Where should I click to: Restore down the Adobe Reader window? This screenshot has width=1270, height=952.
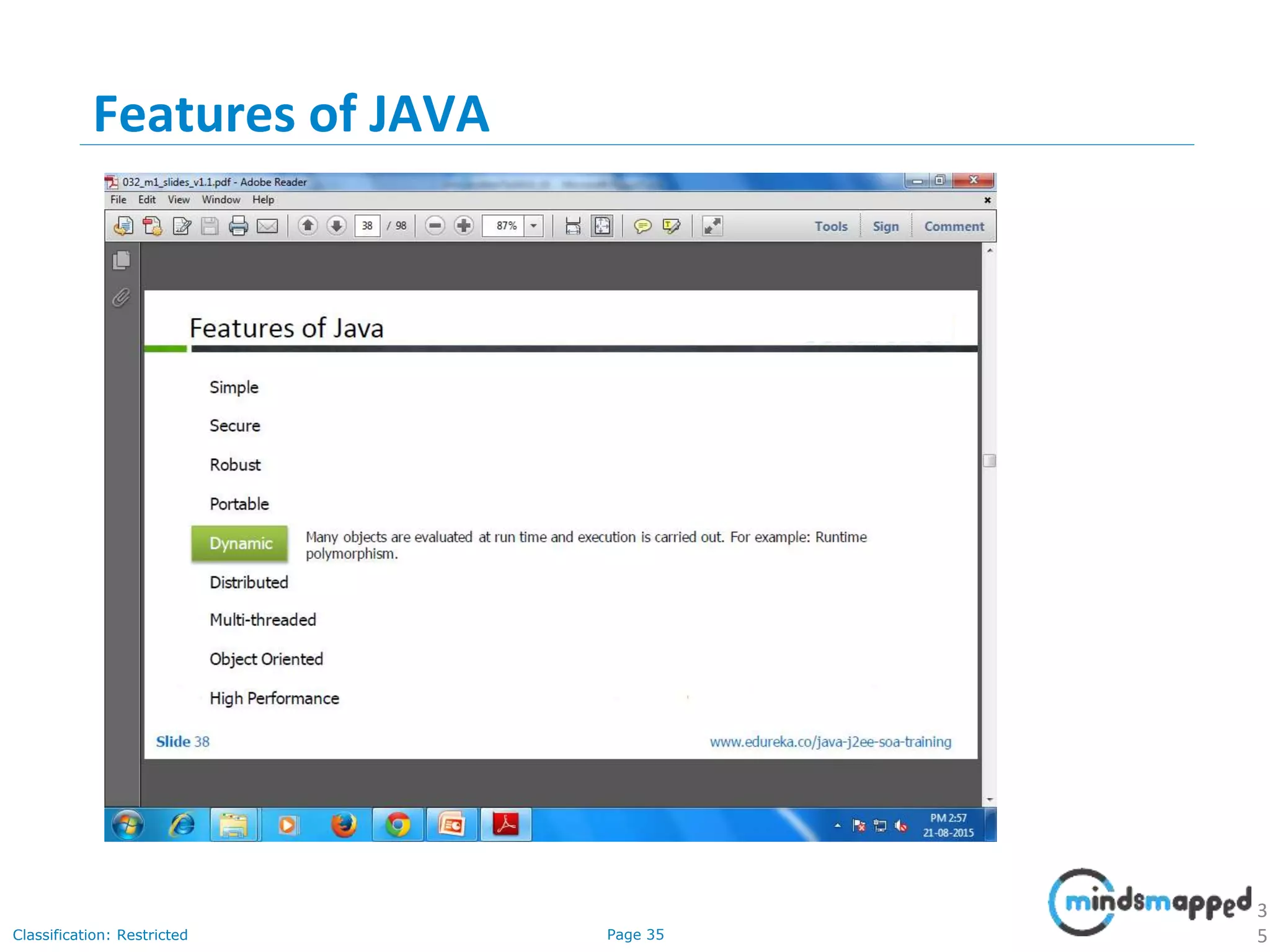[941, 180]
